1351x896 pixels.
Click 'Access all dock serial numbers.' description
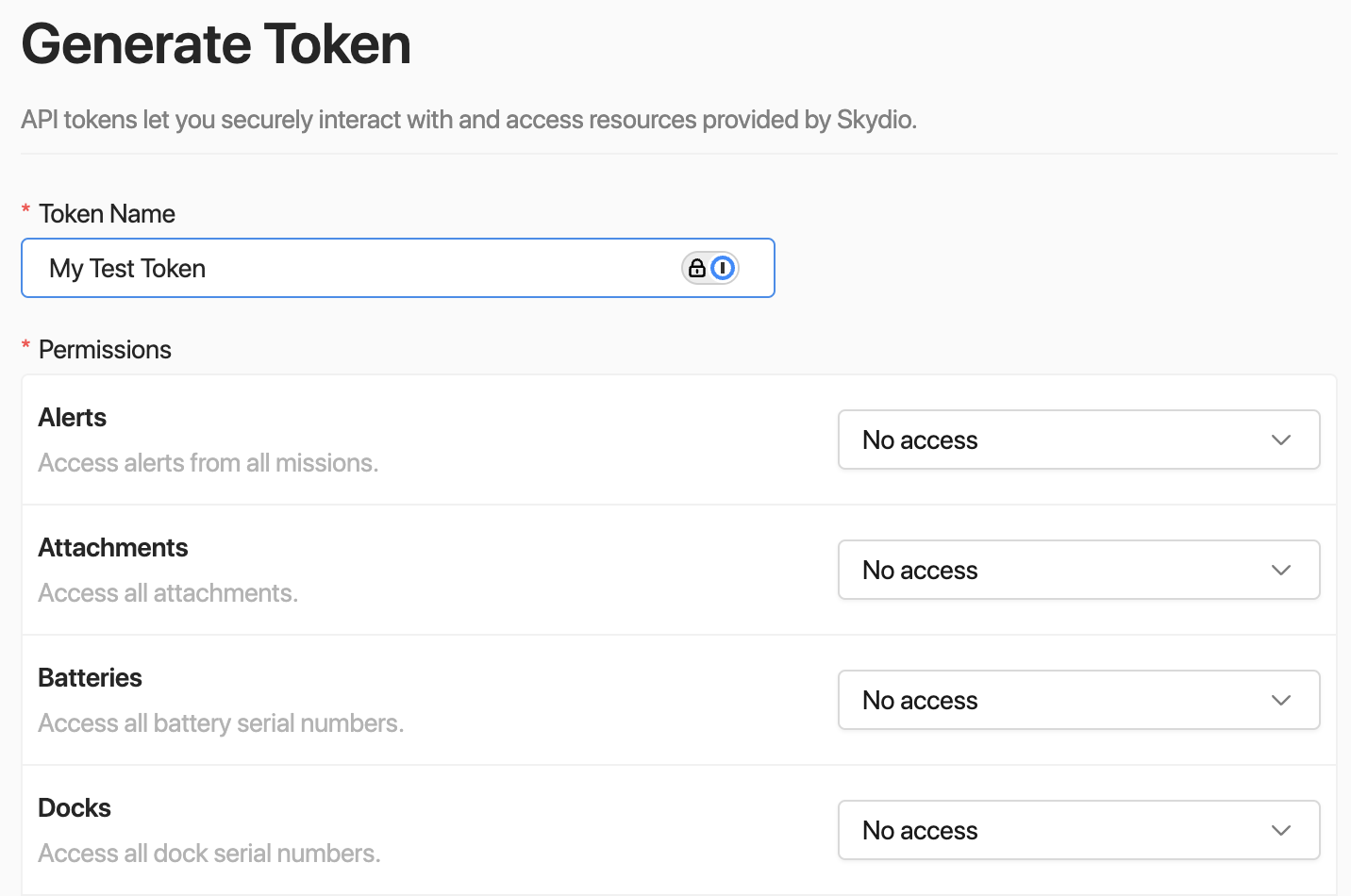click(x=209, y=854)
